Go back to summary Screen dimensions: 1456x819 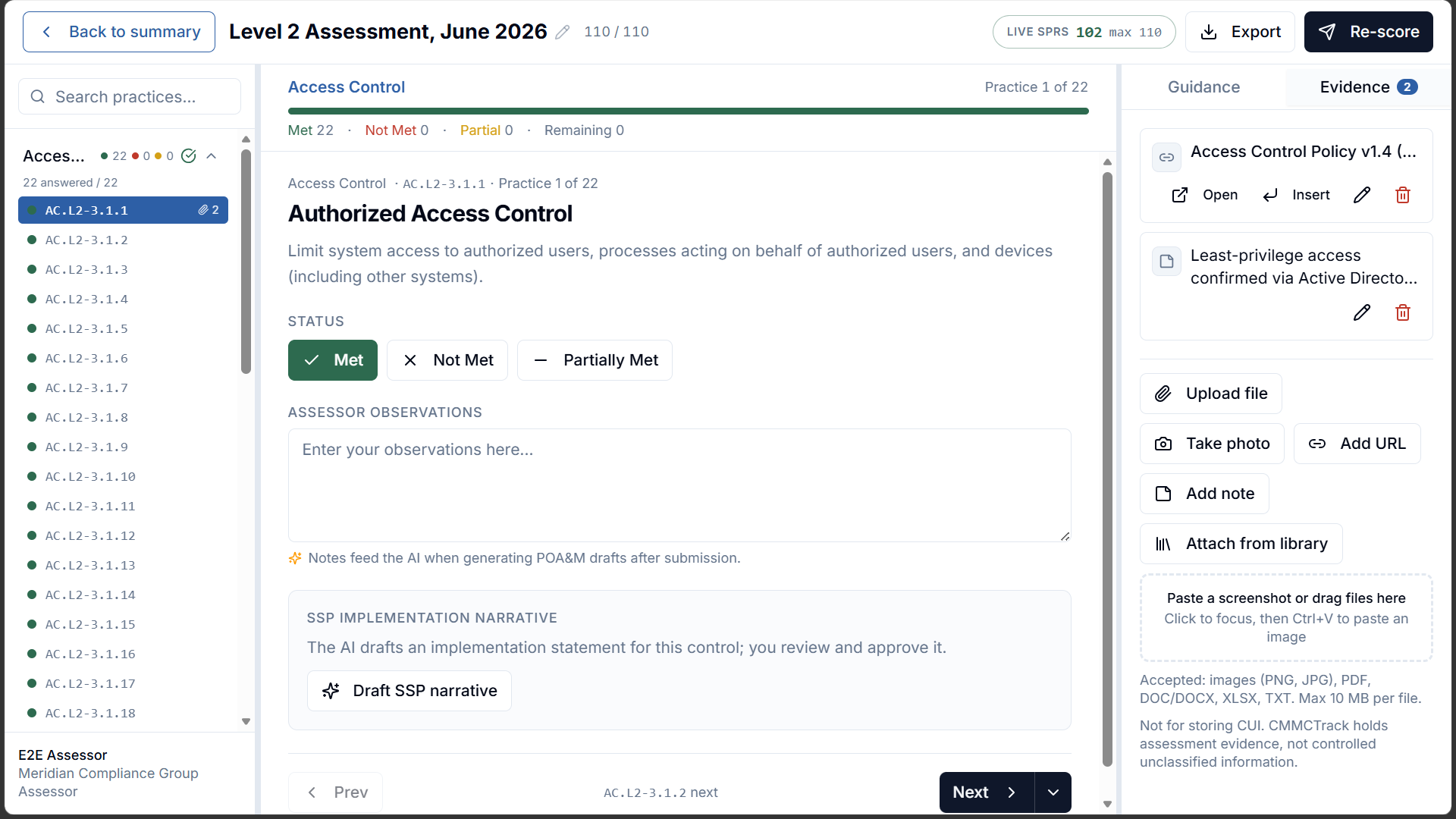(x=119, y=32)
